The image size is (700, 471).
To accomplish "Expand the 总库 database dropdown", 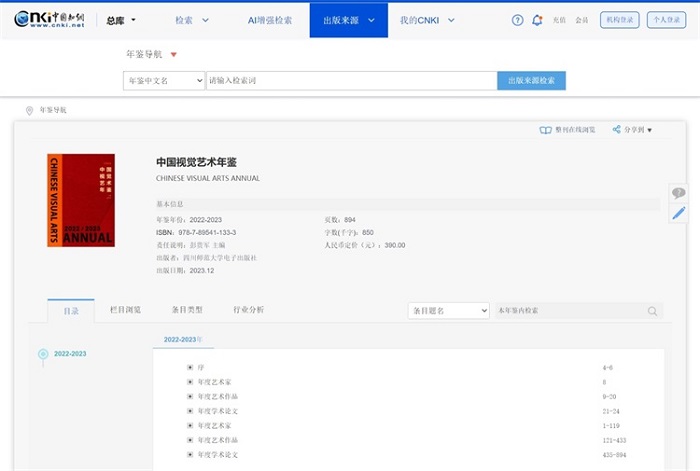I will [x=121, y=20].
